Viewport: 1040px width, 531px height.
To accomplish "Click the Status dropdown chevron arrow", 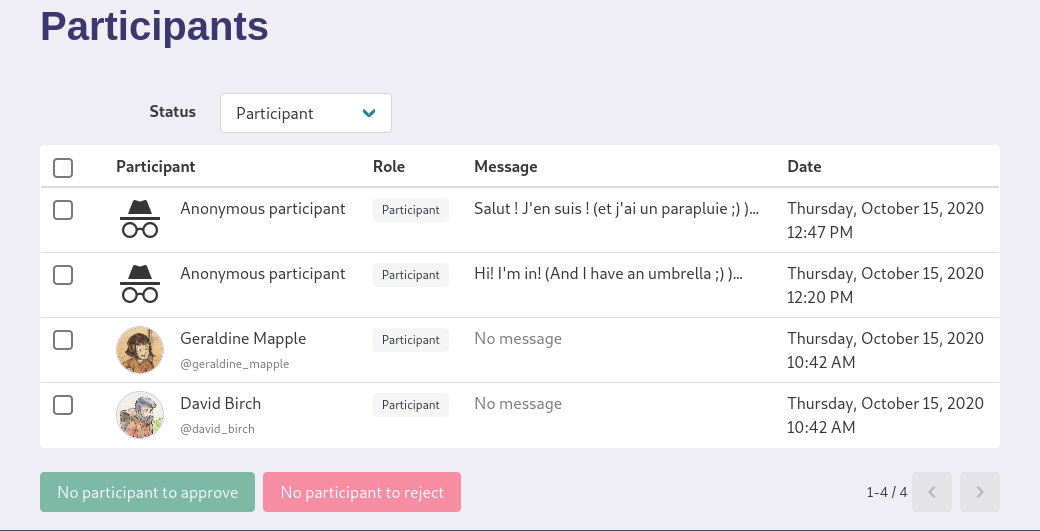I will coord(369,113).
